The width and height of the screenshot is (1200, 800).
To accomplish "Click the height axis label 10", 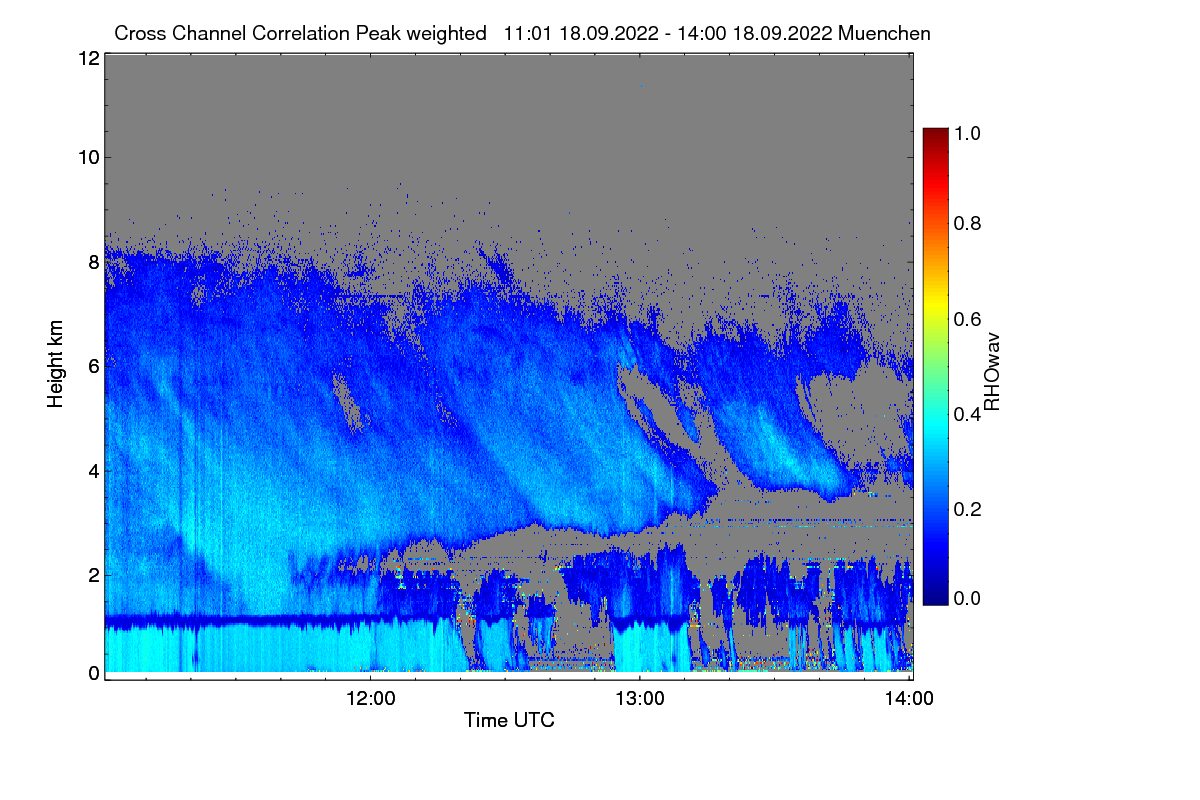I will [87, 157].
